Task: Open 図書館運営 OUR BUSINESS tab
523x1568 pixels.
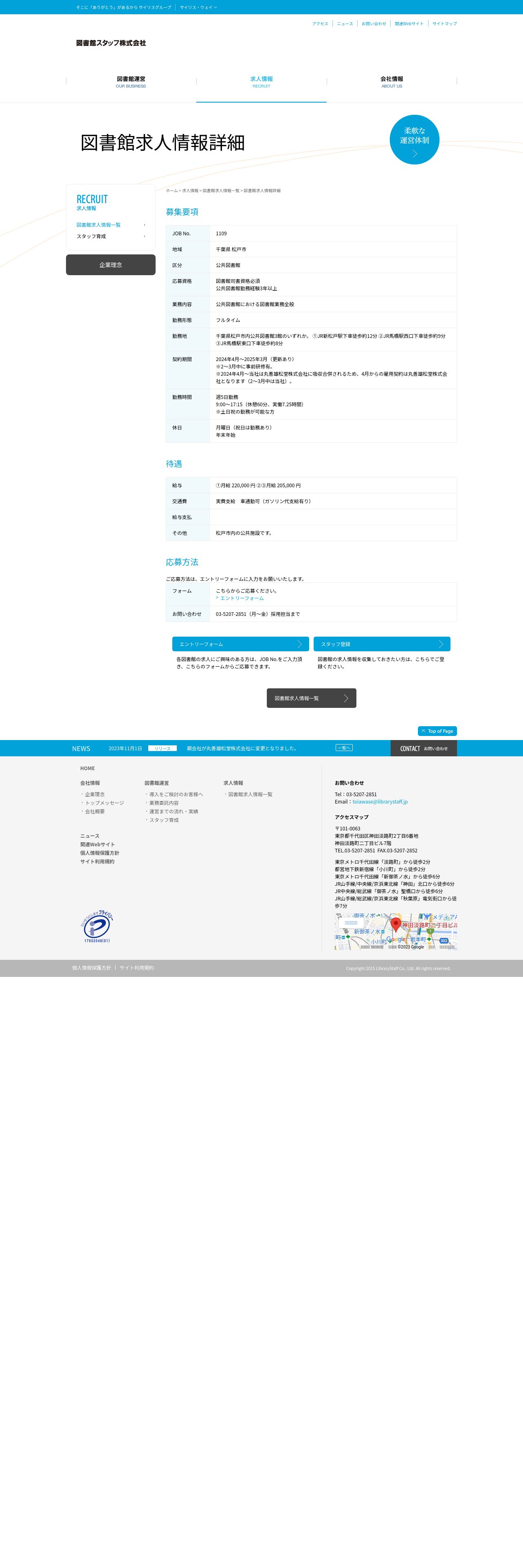Action: coord(131,81)
